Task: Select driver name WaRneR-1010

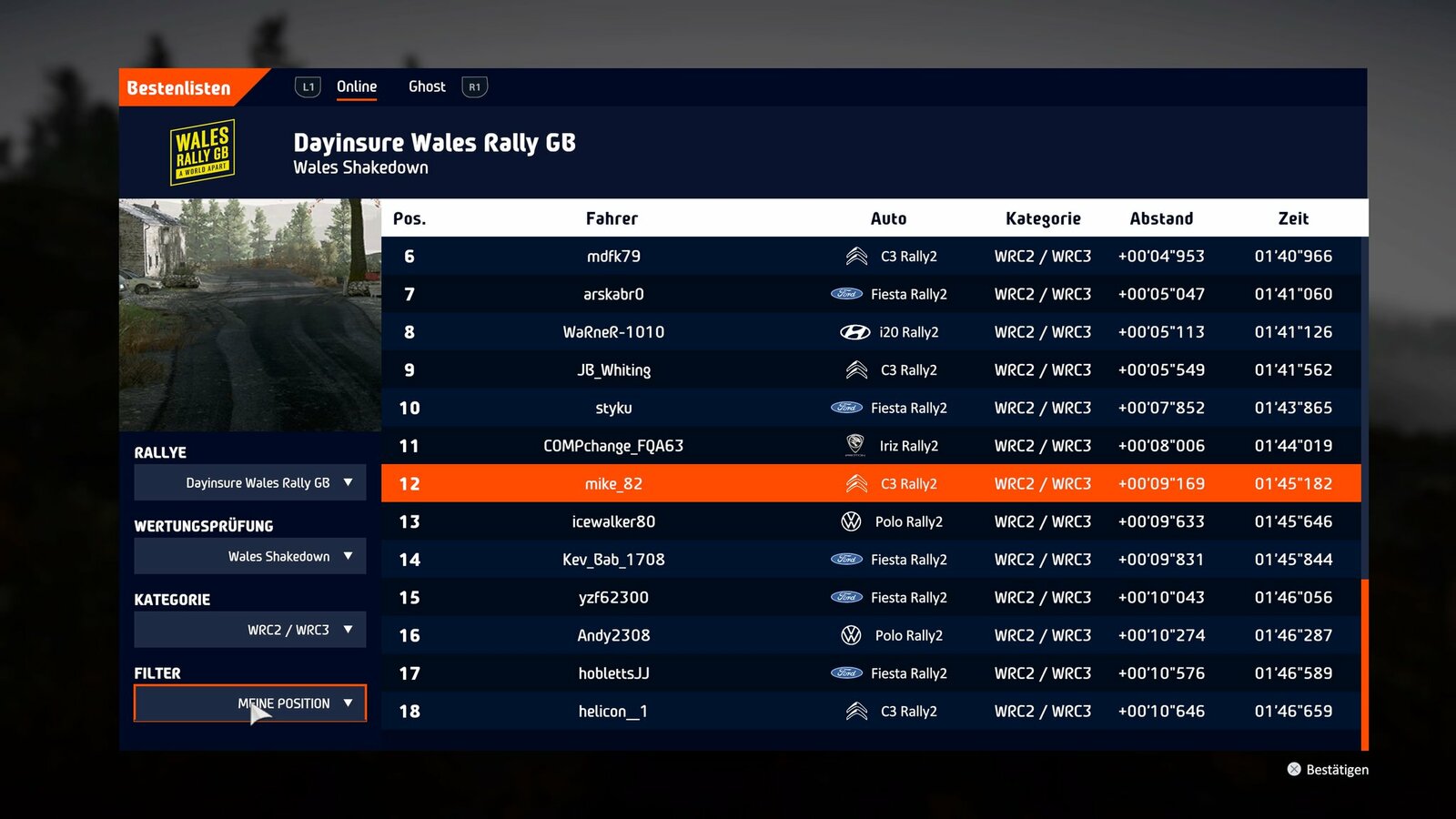Action: [x=613, y=332]
